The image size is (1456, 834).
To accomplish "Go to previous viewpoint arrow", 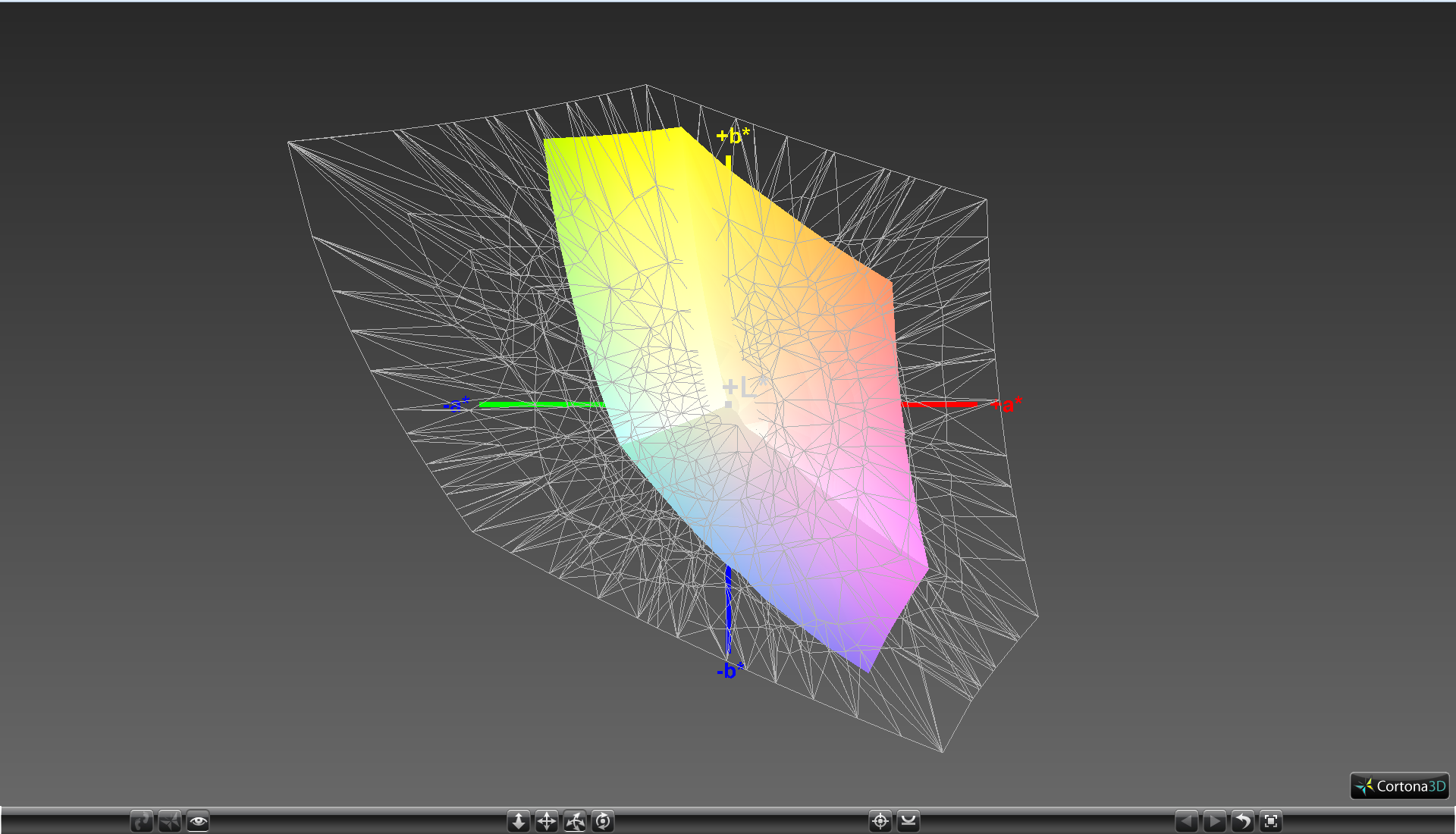I will click(1187, 821).
